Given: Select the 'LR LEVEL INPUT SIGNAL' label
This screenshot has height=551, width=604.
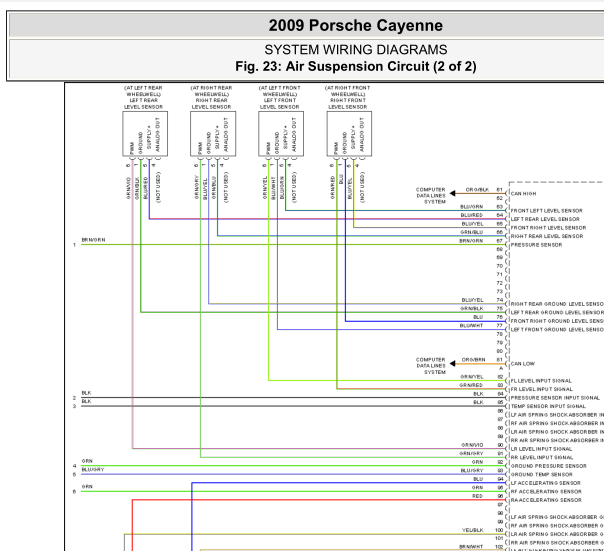Looking at the screenshot, I should point(541,449).
